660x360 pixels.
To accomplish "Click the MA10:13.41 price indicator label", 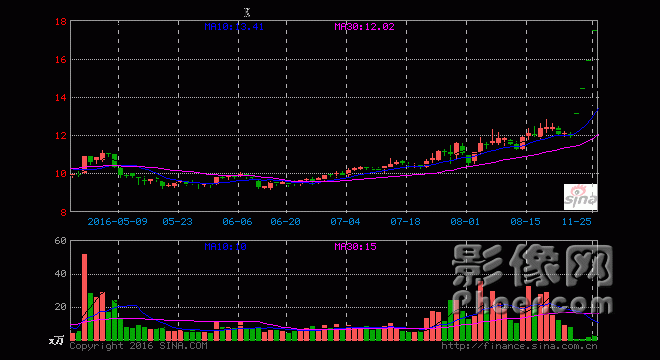I will point(234,27).
